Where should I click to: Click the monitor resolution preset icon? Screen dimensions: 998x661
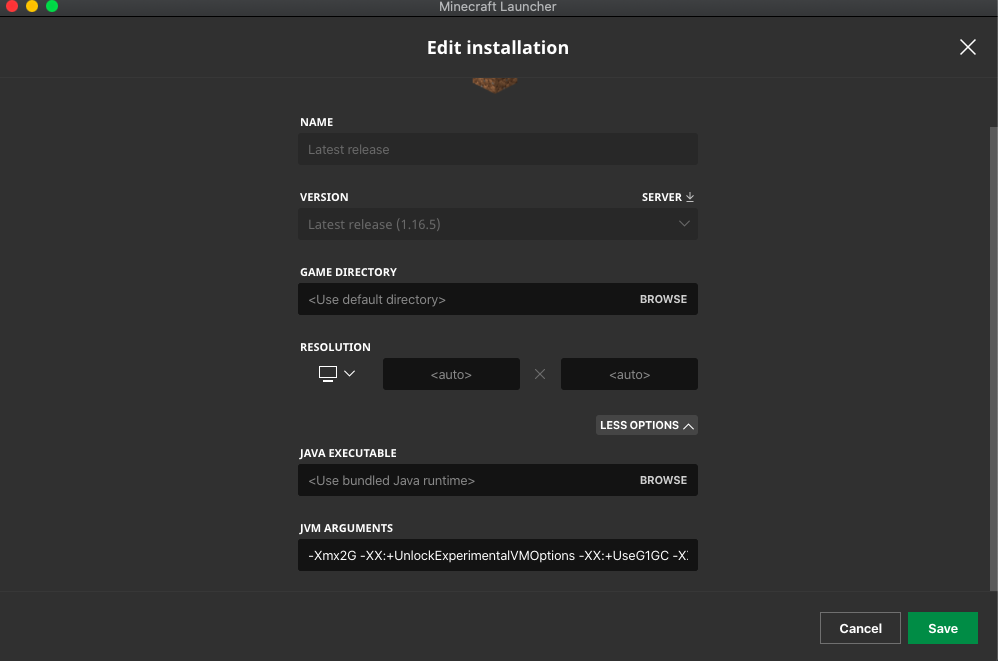click(327, 374)
